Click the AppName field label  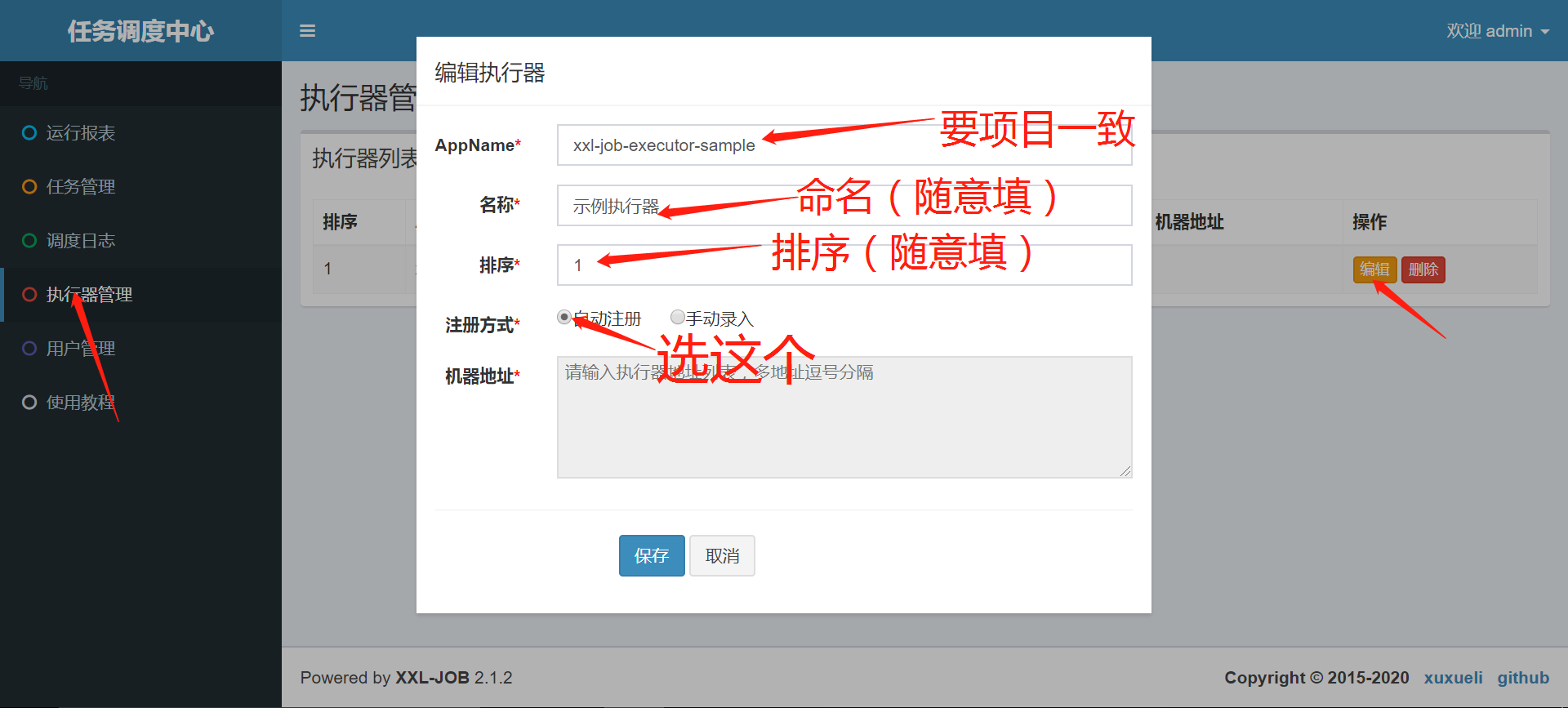(x=478, y=145)
